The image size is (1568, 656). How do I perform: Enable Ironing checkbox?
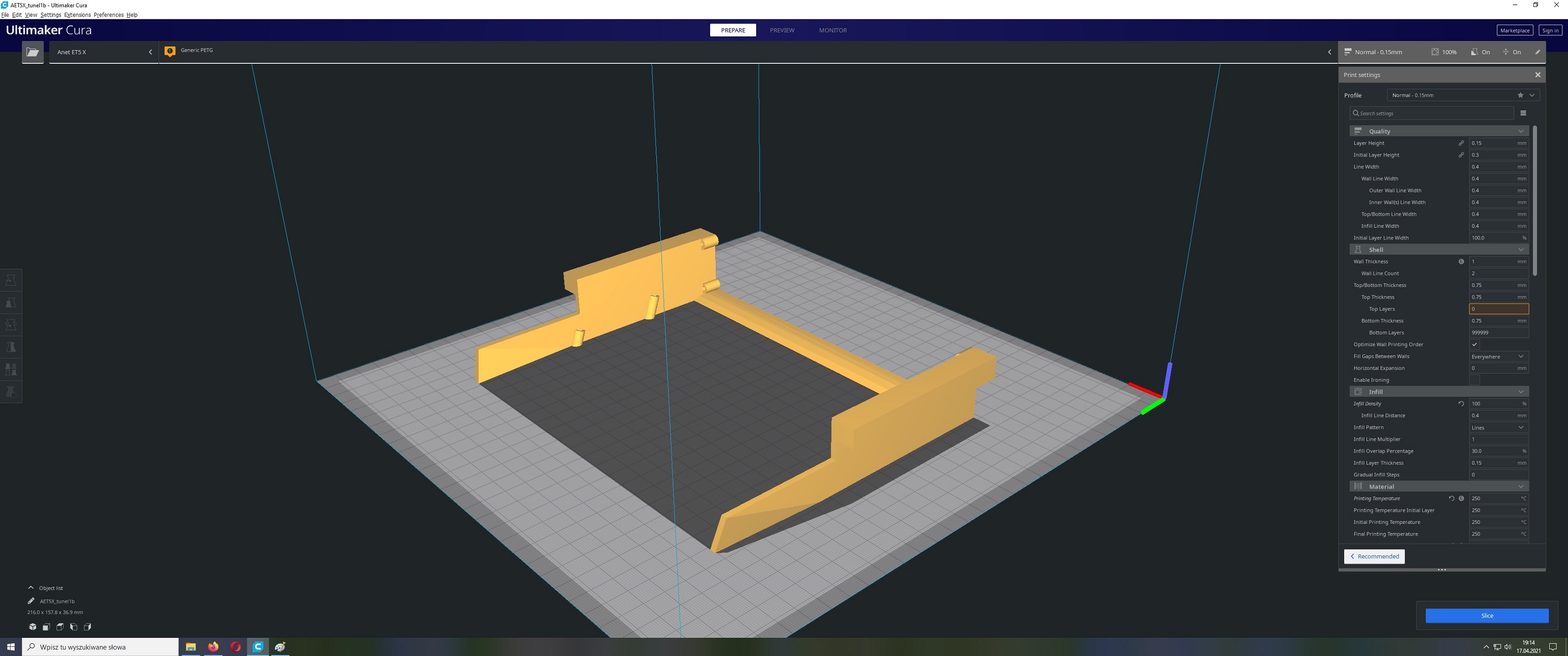pyautogui.click(x=1474, y=380)
